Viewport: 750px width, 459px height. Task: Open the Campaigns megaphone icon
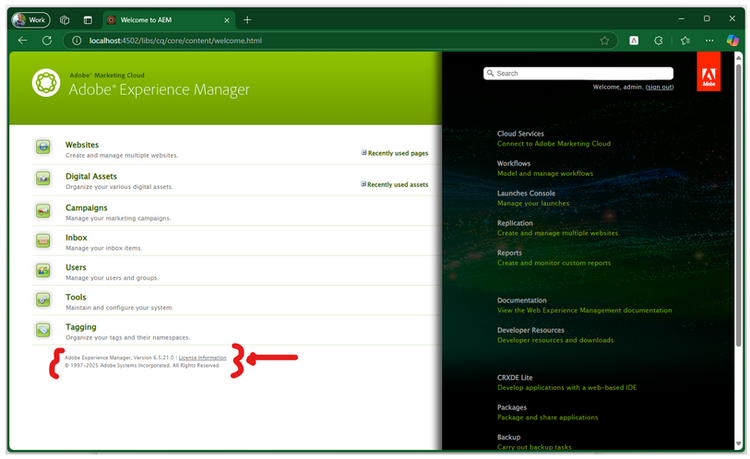(x=43, y=210)
